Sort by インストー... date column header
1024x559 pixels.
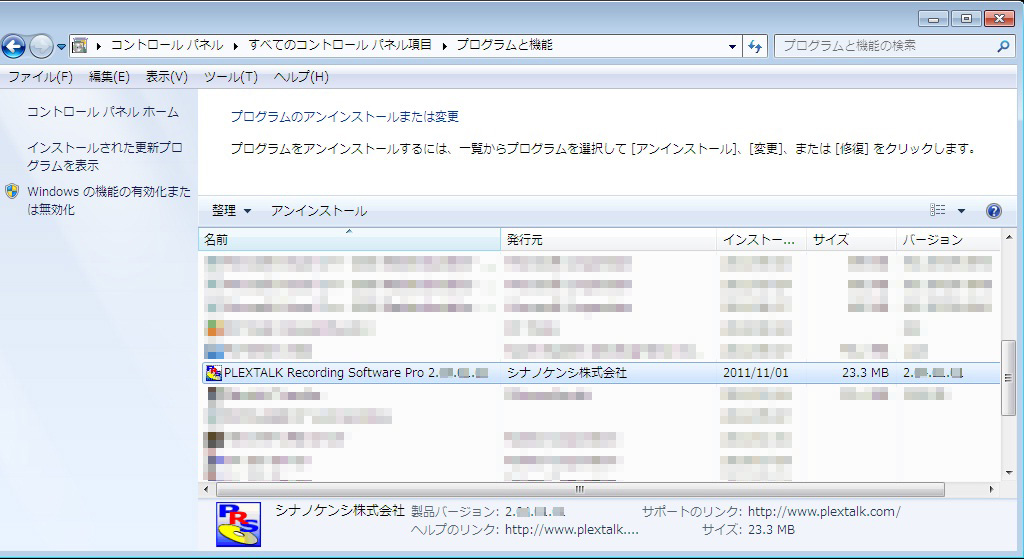tap(761, 240)
